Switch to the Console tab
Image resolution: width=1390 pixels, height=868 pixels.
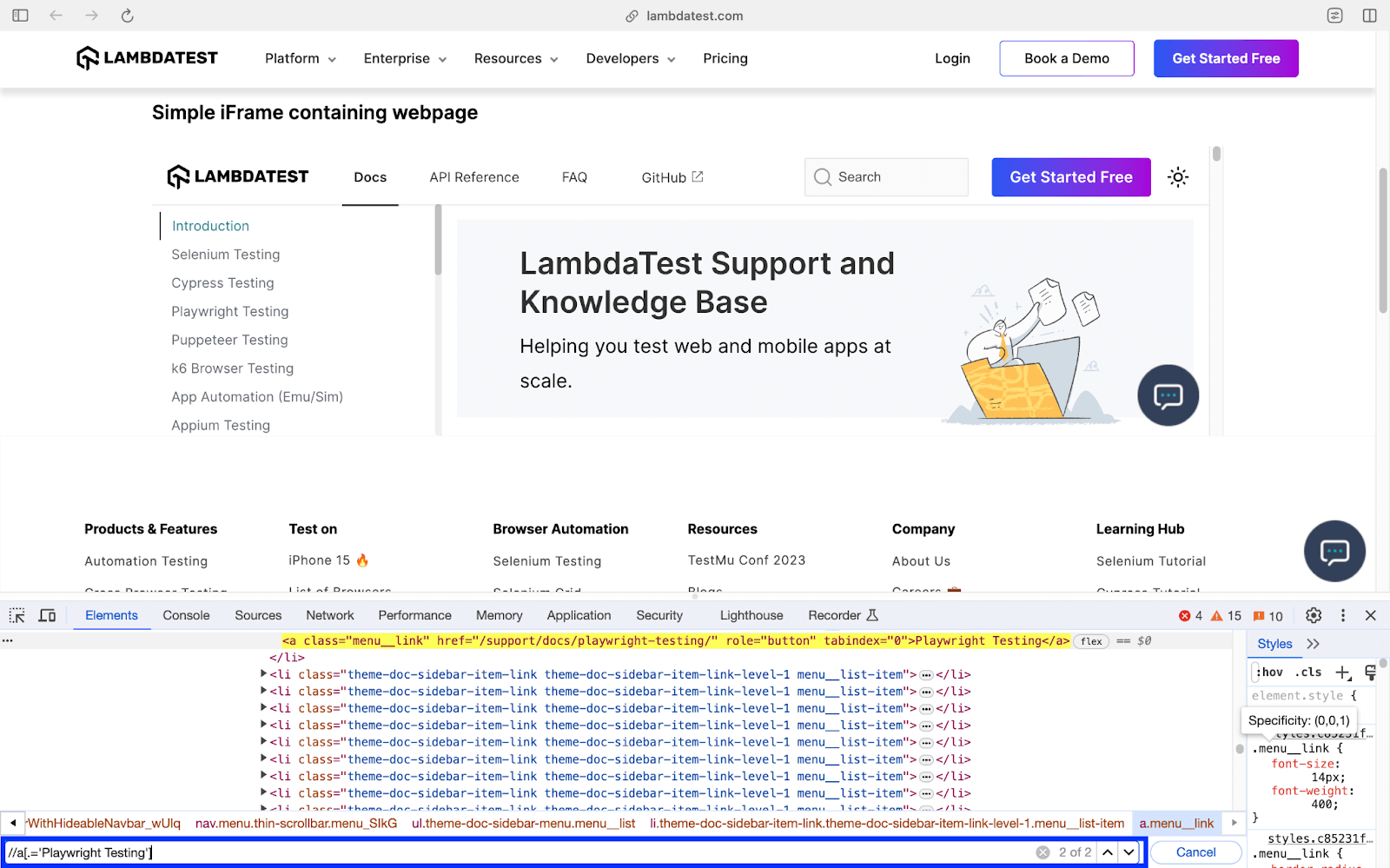[186, 615]
